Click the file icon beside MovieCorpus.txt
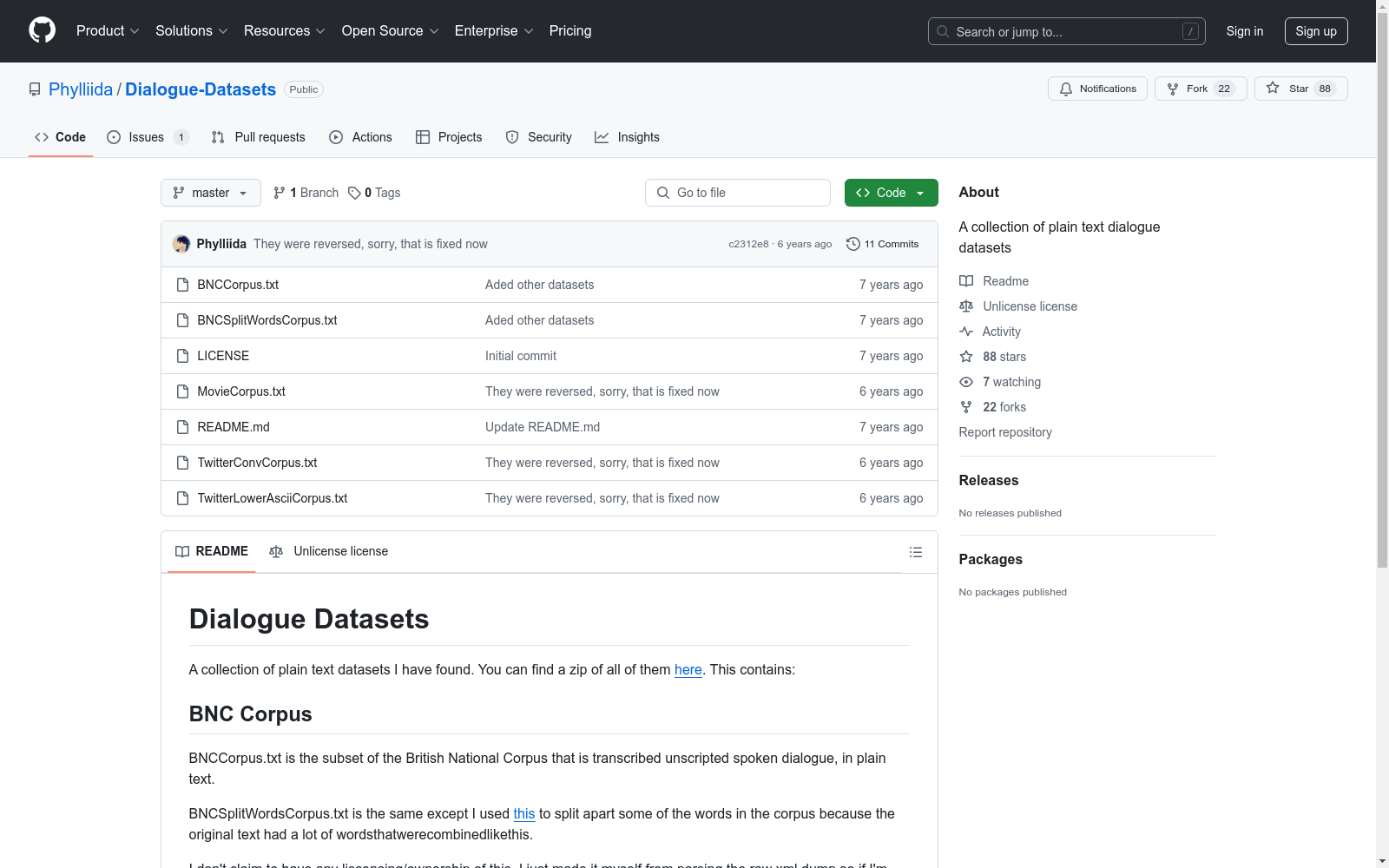The width and height of the screenshot is (1389, 868). pos(182,391)
